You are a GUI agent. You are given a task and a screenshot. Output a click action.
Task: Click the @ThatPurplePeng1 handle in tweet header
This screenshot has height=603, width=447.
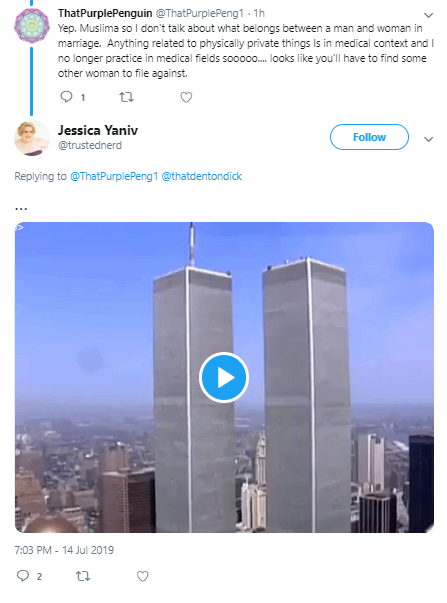click(199, 13)
